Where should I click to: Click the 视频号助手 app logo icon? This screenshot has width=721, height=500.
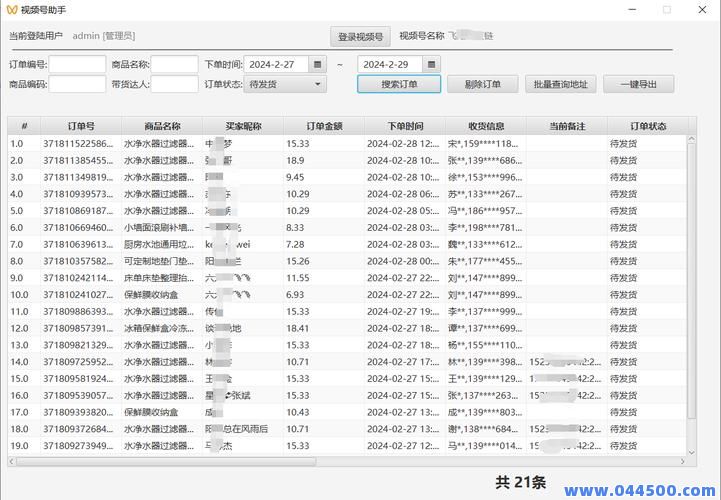(x=12, y=10)
